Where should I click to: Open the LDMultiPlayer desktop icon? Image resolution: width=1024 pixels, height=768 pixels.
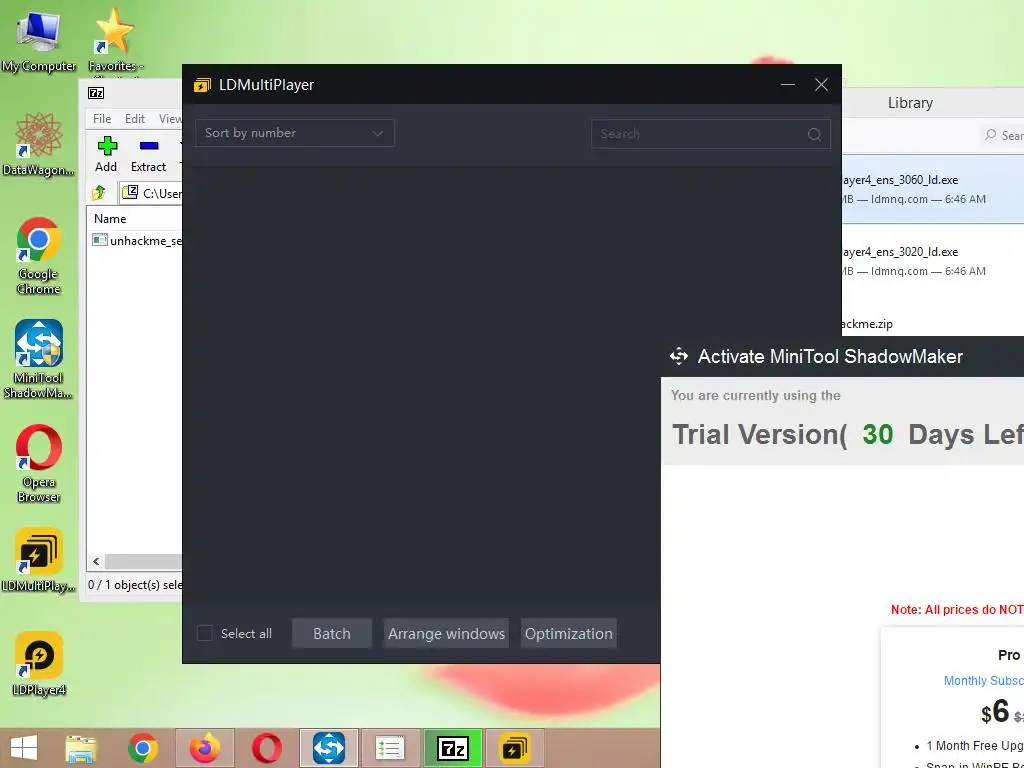click(39, 560)
